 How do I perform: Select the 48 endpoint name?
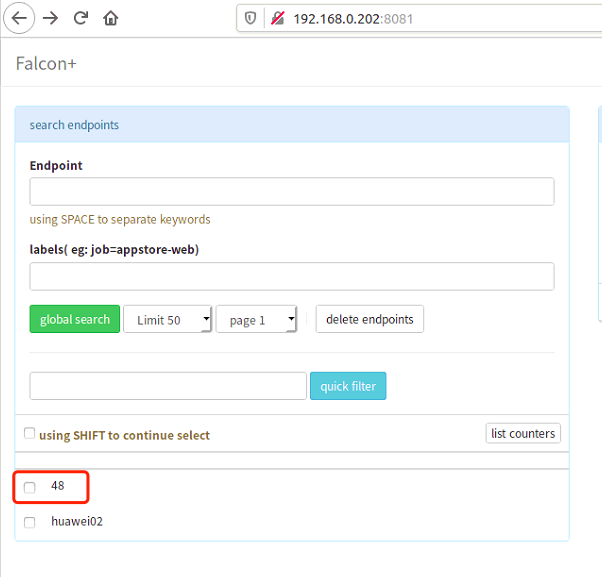tap(58, 486)
